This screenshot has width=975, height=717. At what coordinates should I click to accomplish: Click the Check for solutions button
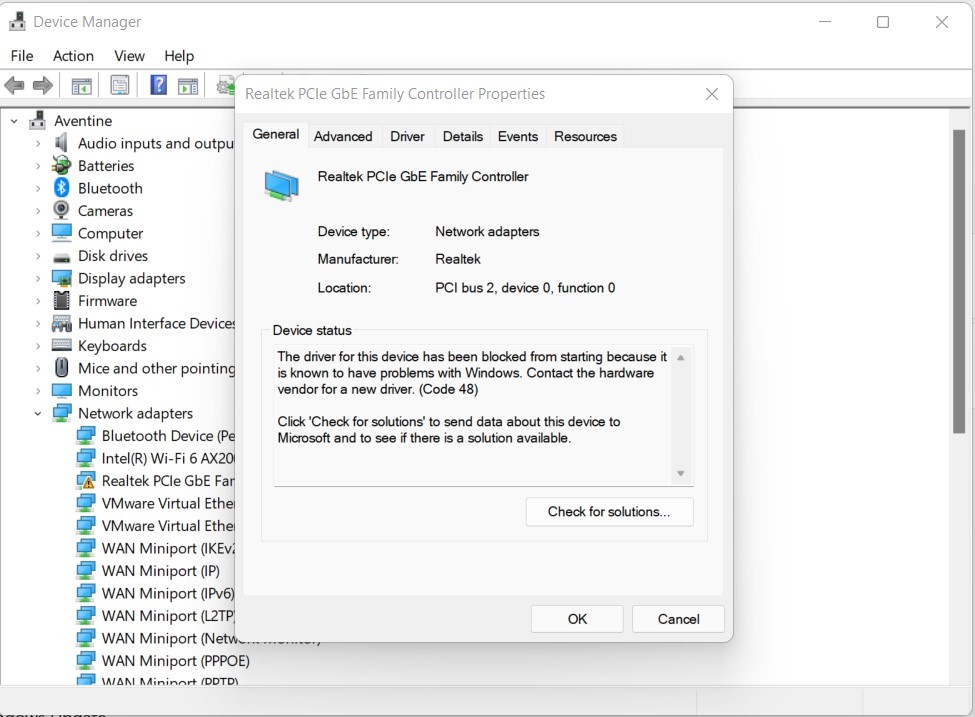point(609,512)
